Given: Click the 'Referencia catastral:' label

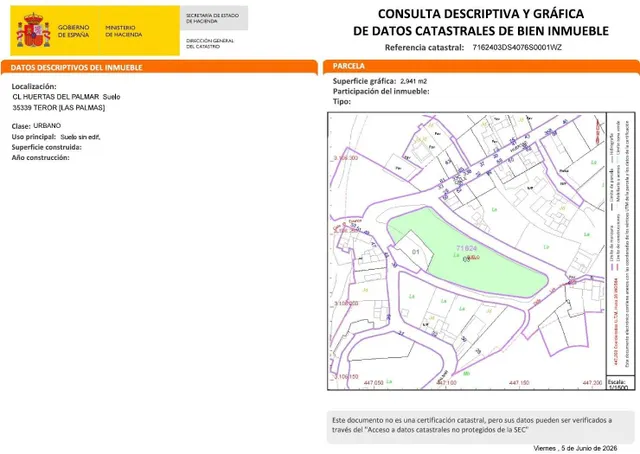Looking at the screenshot, I should (x=424, y=47).
